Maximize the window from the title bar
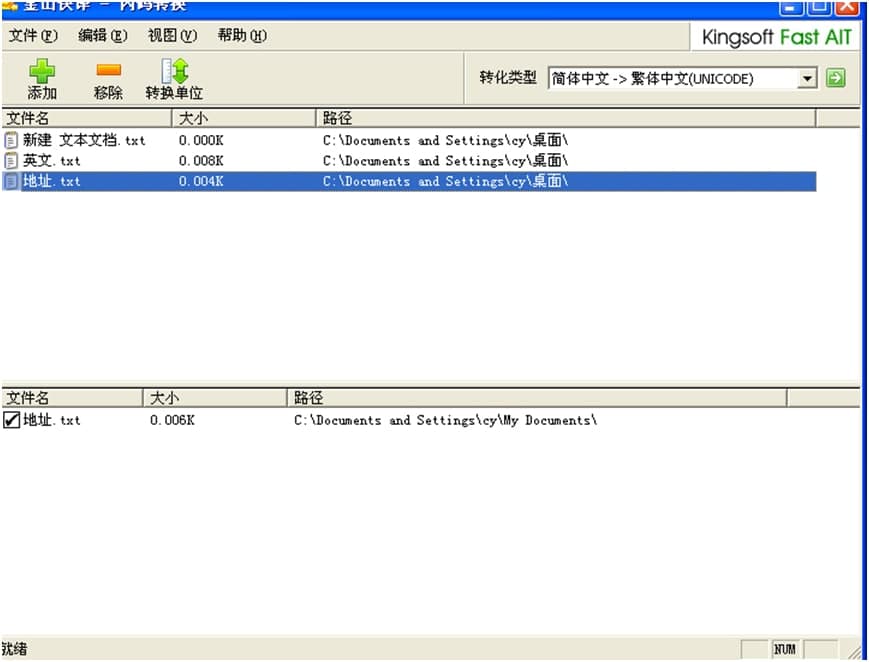This screenshot has height=662, width=869. click(x=819, y=7)
